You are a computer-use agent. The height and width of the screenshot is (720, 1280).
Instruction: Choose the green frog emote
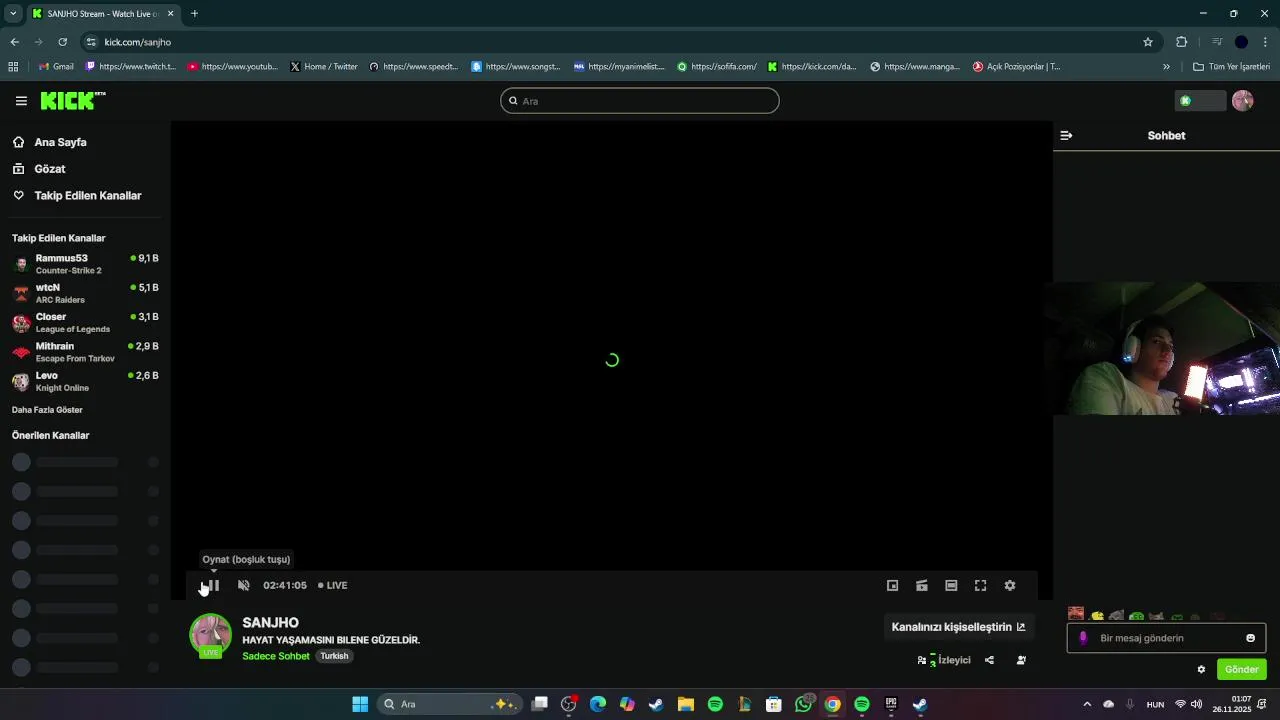tap(1136, 617)
